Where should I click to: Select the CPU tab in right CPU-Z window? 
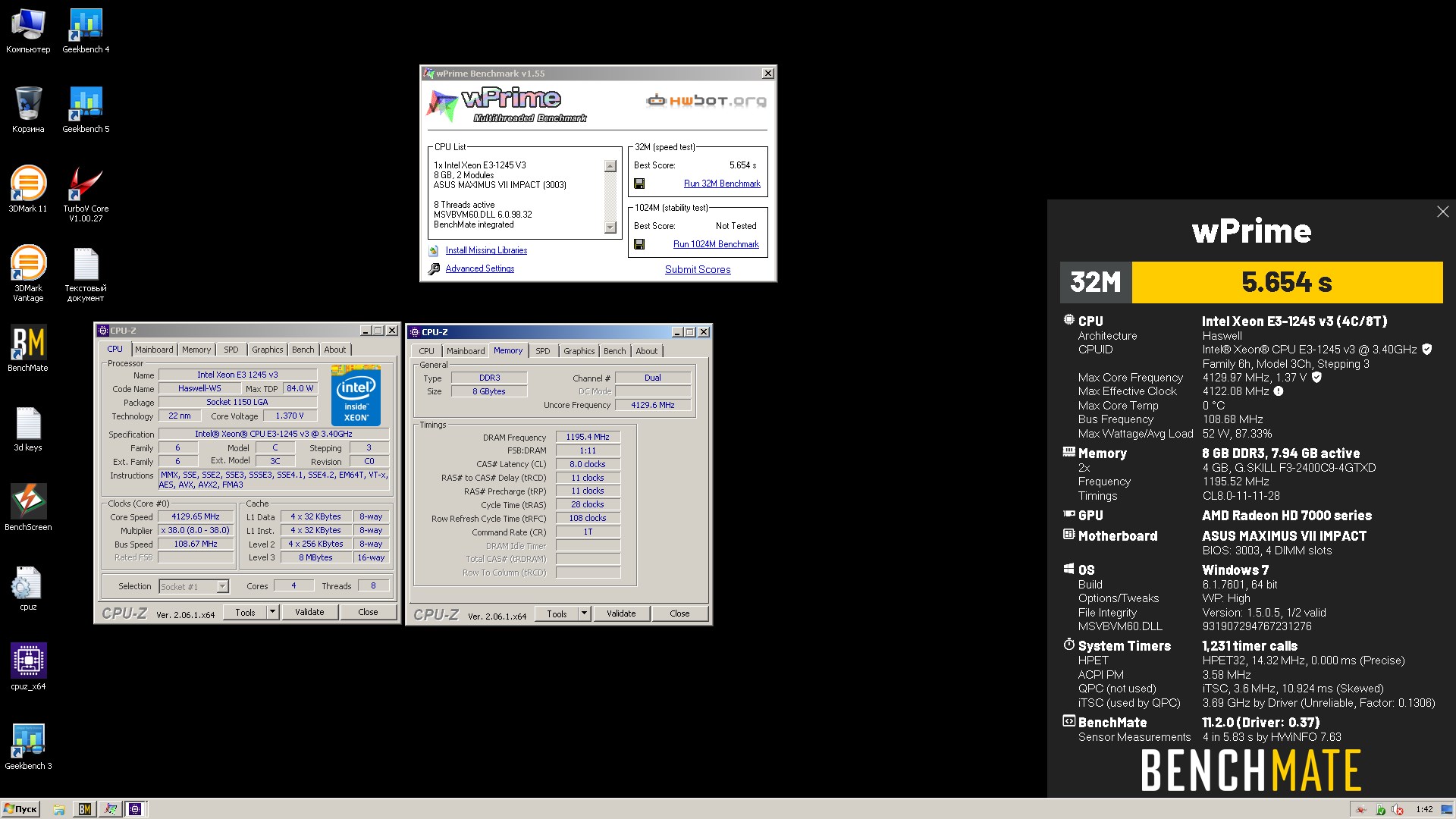point(427,351)
